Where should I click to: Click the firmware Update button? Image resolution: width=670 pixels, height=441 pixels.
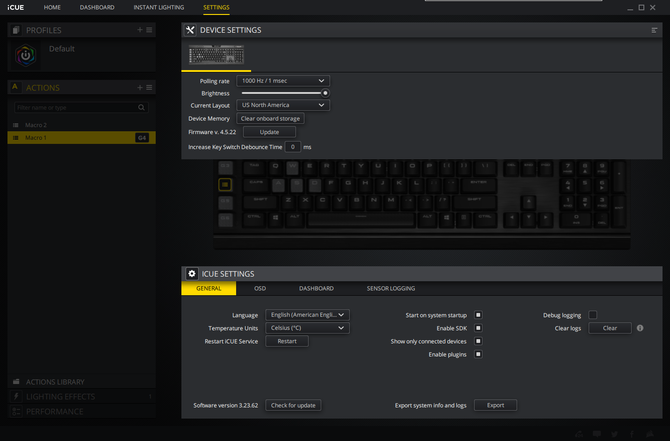269,132
